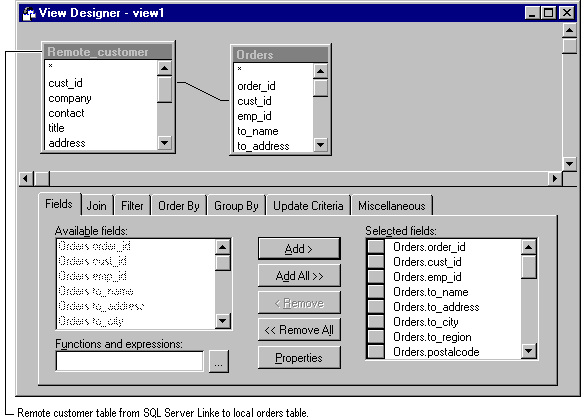Click the mover box beside Orders.order_id
The image size is (581, 420).
pos(376,247)
